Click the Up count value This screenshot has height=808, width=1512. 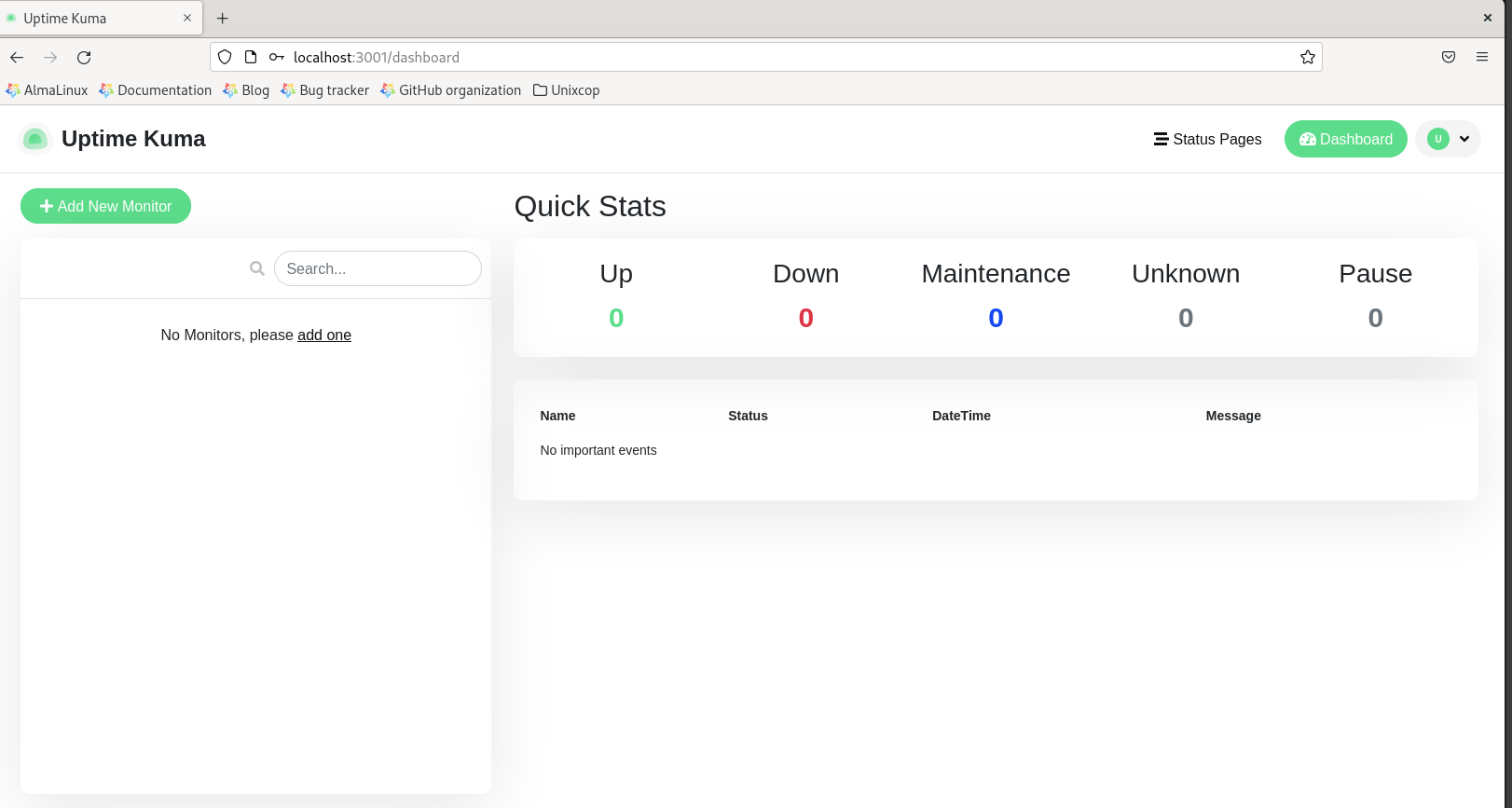(616, 318)
